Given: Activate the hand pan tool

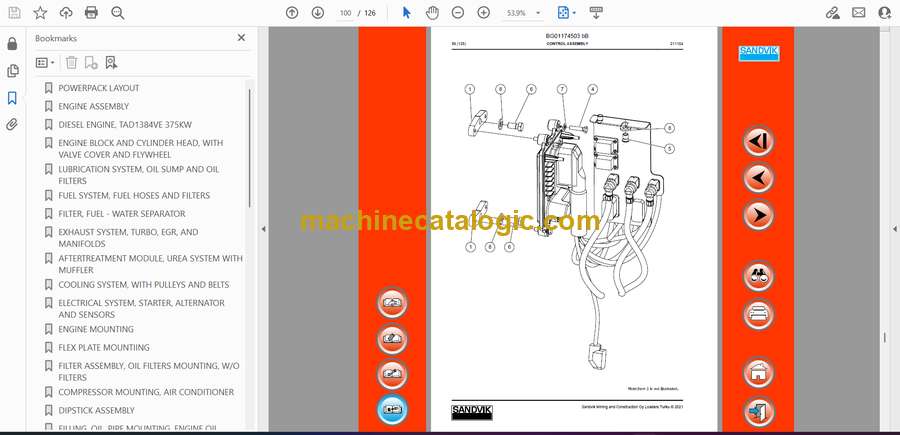Looking at the screenshot, I should [432, 13].
